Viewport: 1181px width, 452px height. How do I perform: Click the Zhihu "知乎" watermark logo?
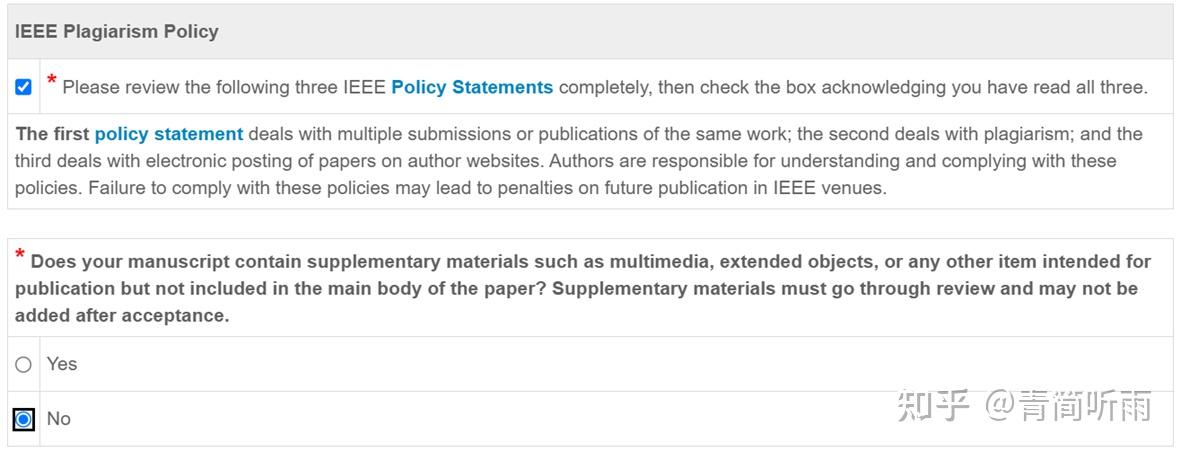(933, 406)
